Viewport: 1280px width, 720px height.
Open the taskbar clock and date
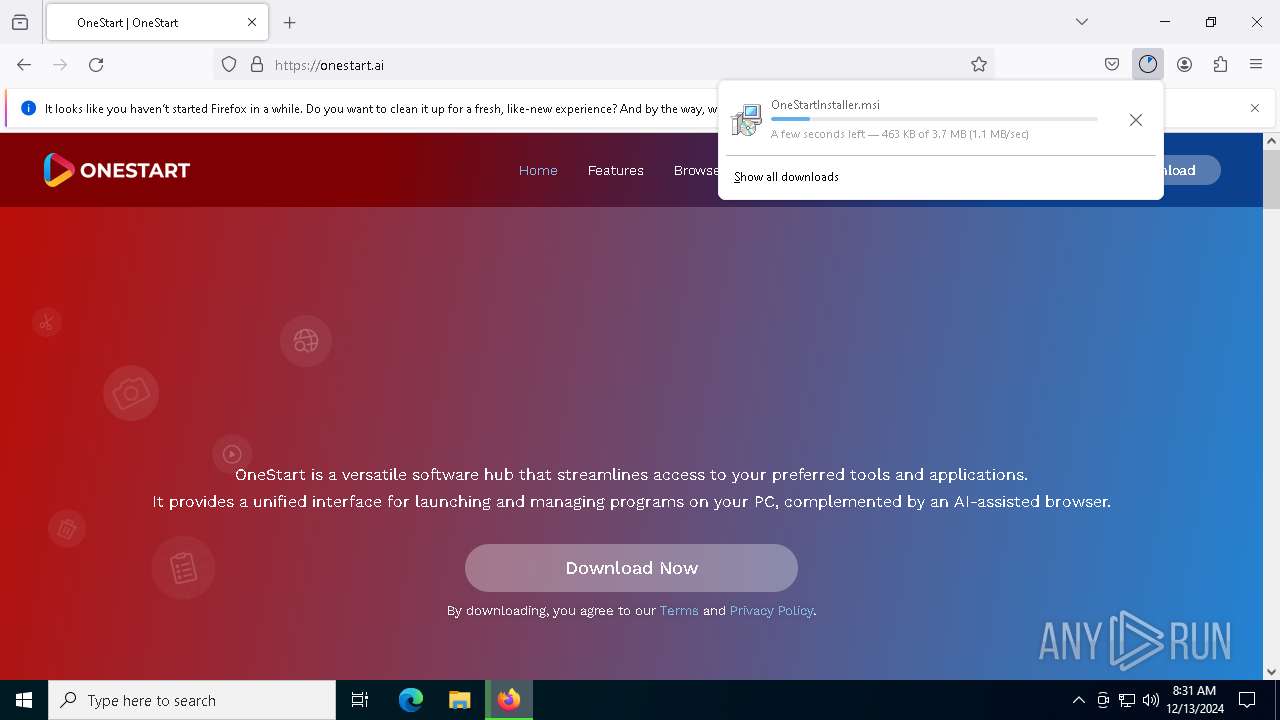click(1195, 700)
